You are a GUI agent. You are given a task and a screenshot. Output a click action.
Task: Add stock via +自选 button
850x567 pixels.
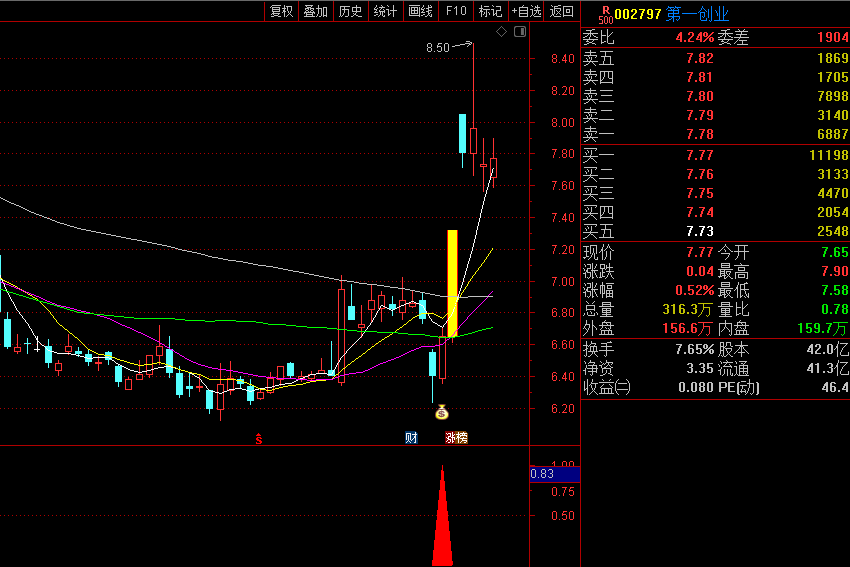(526, 11)
